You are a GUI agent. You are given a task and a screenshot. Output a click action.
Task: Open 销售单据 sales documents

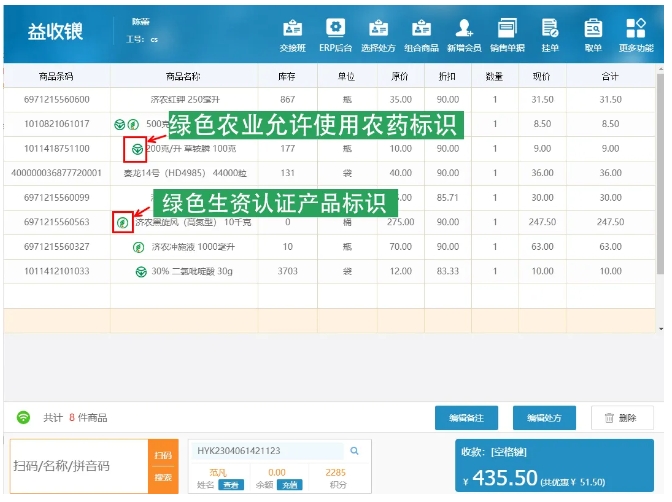coord(507,34)
